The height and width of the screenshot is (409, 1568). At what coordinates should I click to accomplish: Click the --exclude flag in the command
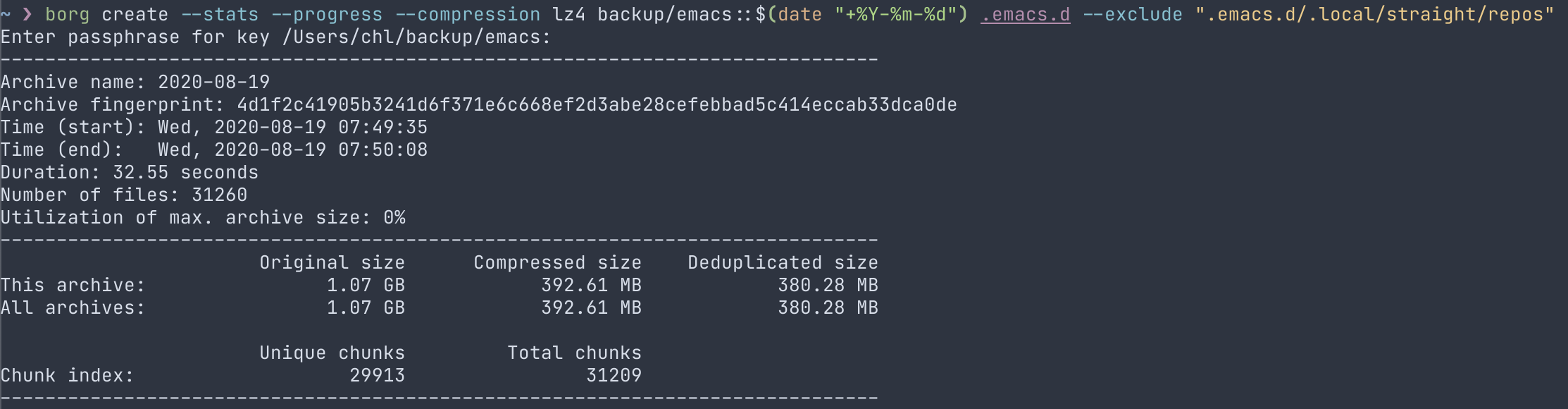coord(1132,15)
